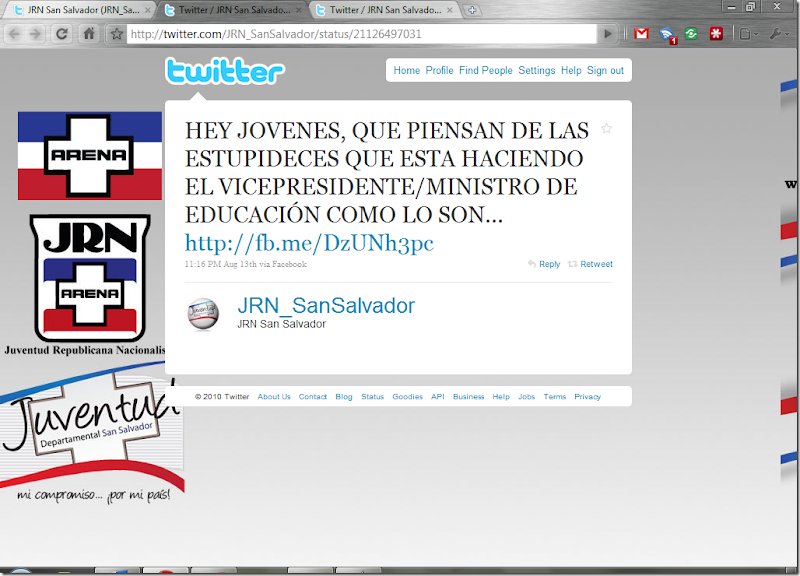Go back with the browser back arrow

(14, 34)
